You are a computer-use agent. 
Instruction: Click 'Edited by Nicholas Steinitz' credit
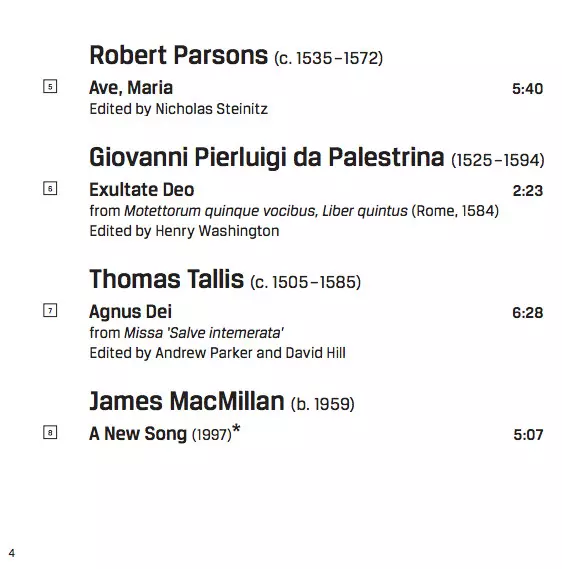coord(179,109)
